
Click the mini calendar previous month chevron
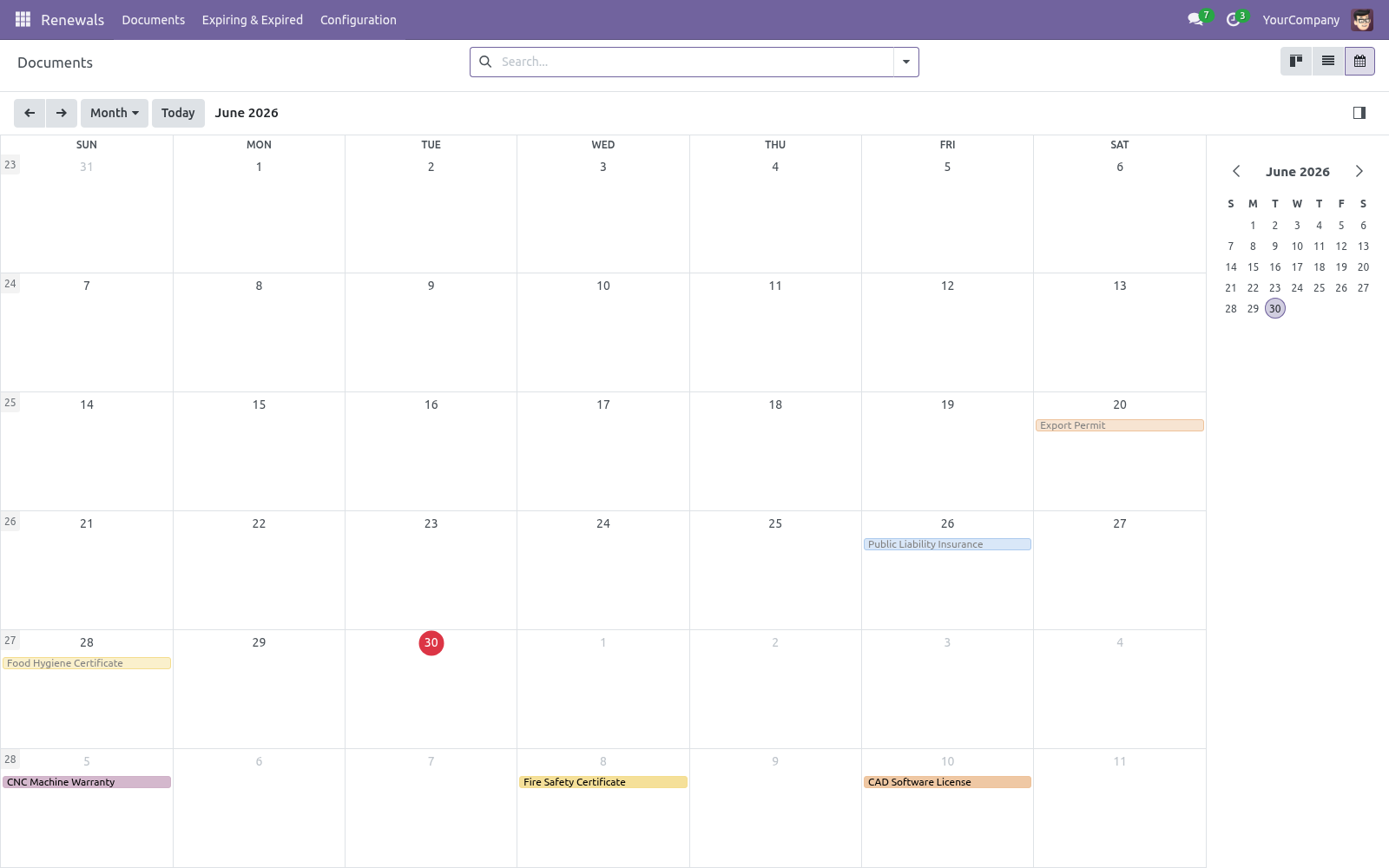[x=1236, y=171]
